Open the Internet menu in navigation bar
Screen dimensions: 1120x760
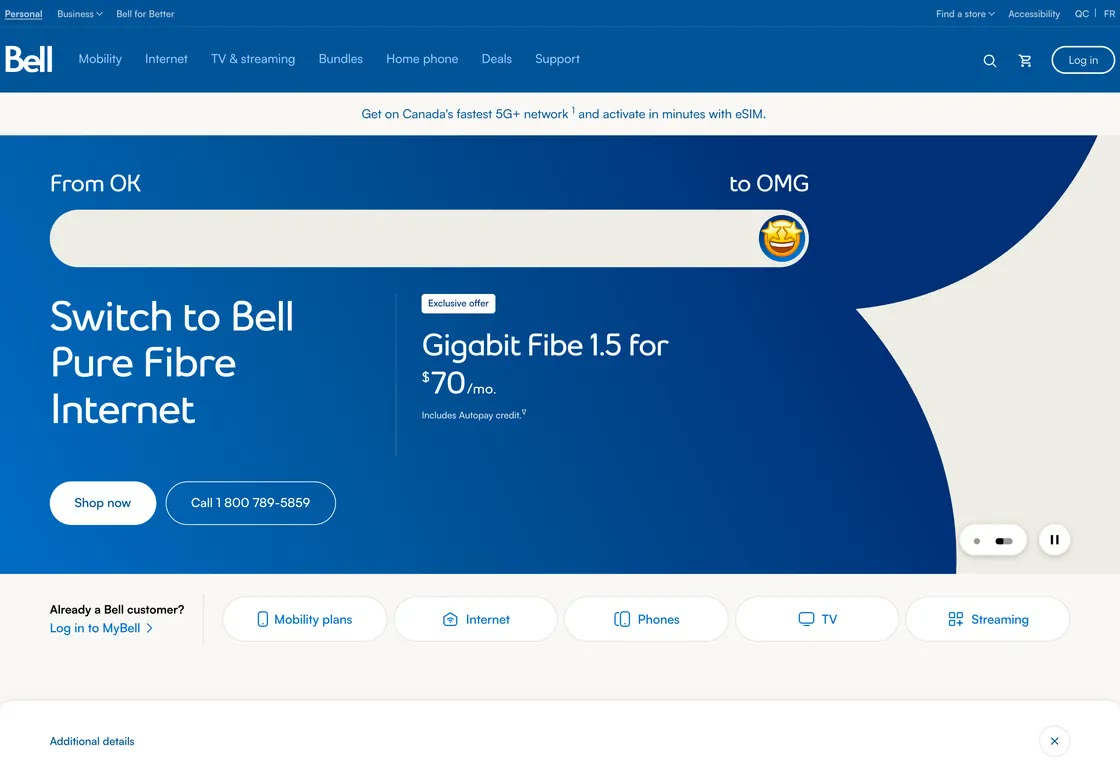point(166,59)
